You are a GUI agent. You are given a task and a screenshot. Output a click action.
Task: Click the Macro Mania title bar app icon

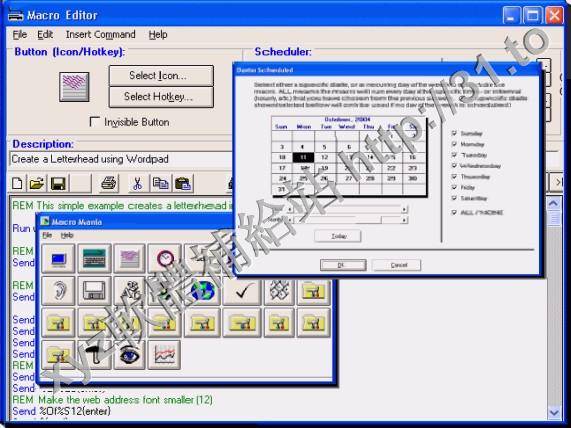45,221
